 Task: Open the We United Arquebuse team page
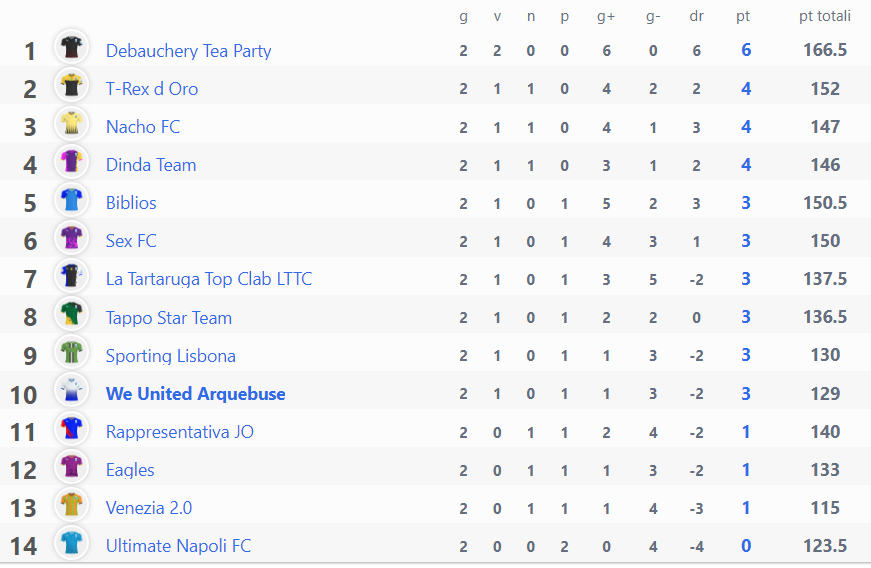(196, 394)
